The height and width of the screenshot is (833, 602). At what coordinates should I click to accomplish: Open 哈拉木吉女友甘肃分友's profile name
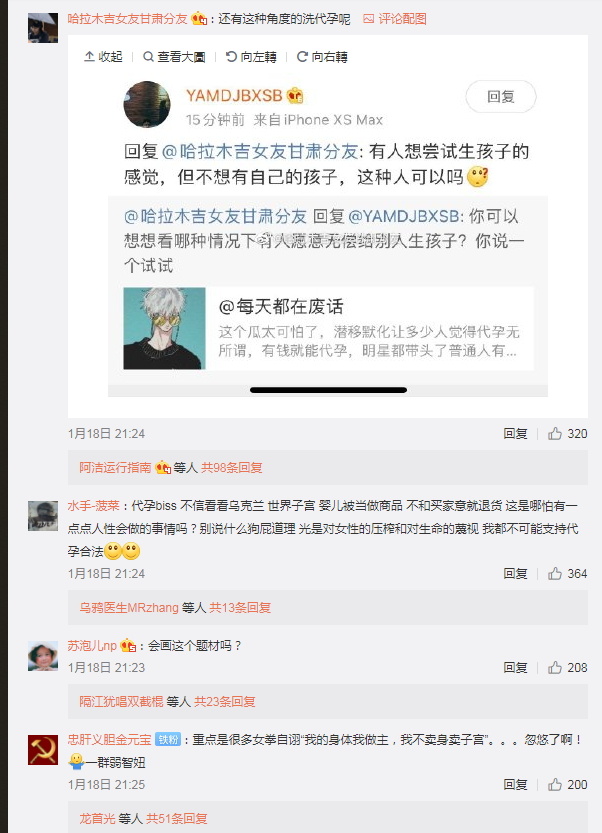tap(128, 19)
